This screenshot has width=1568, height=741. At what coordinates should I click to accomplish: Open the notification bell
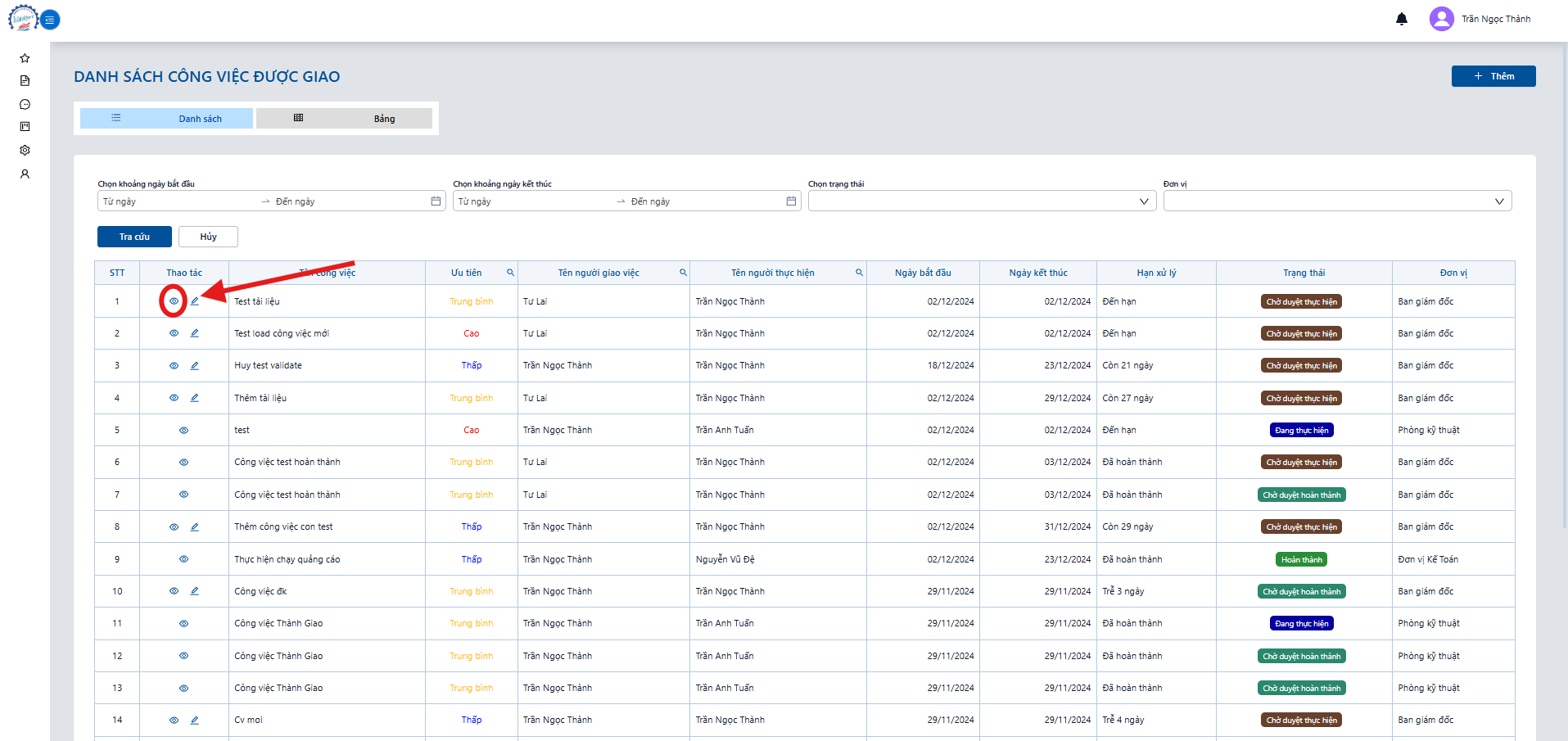coord(1401,19)
